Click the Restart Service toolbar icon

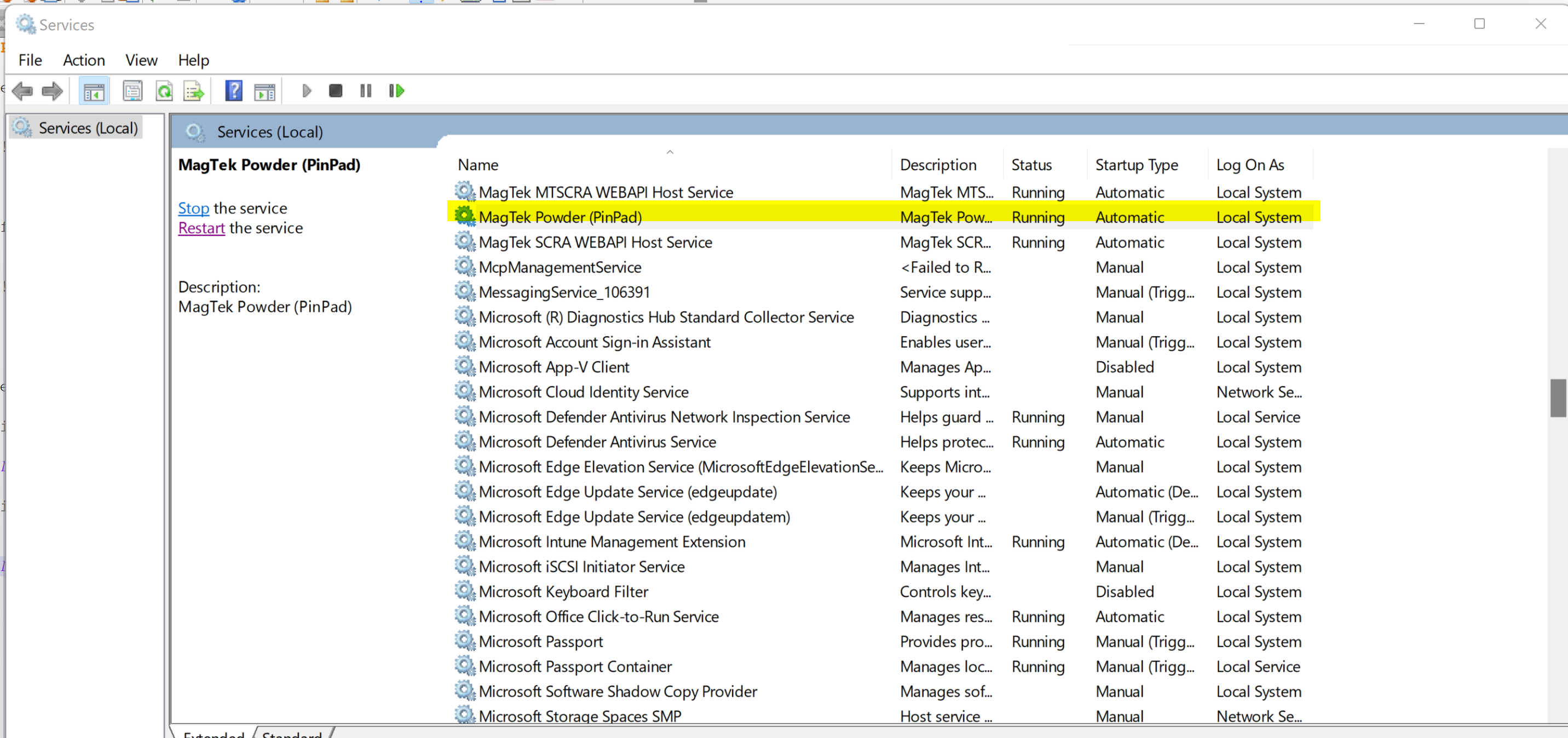coord(396,91)
